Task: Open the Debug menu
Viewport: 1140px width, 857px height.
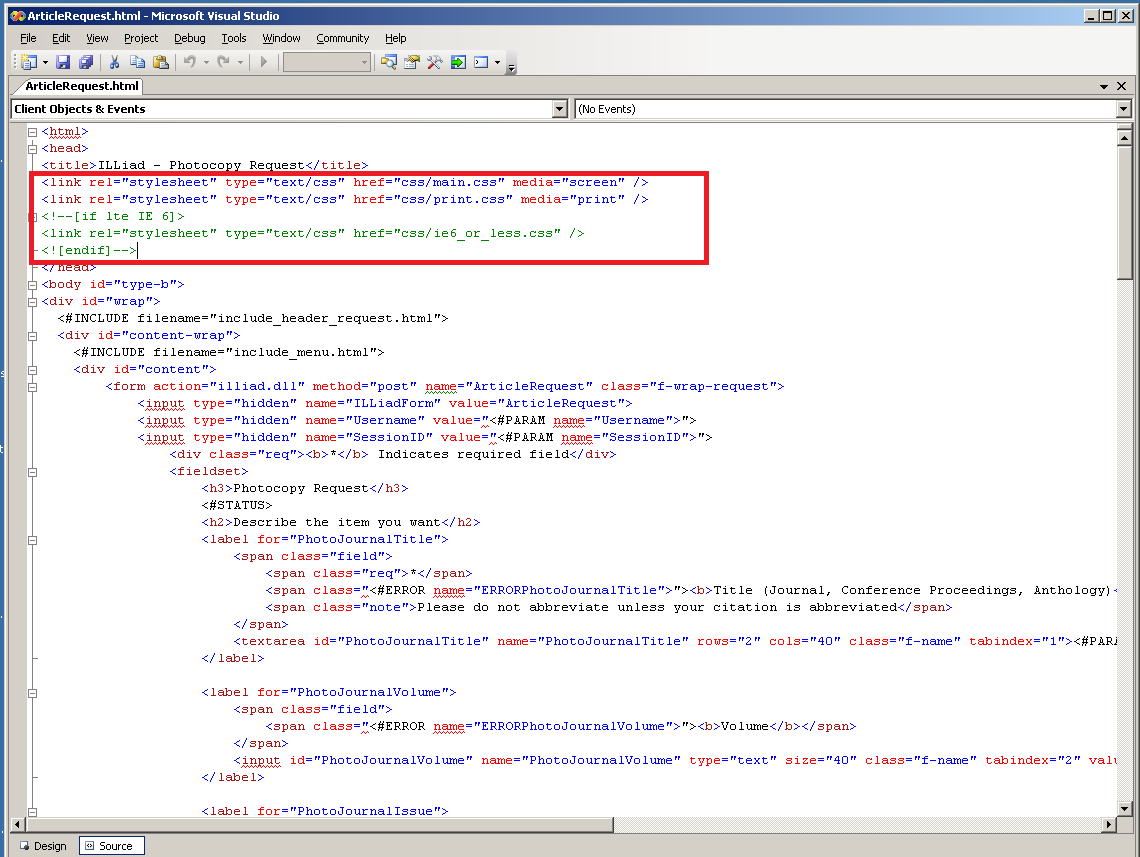Action: pos(189,38)
